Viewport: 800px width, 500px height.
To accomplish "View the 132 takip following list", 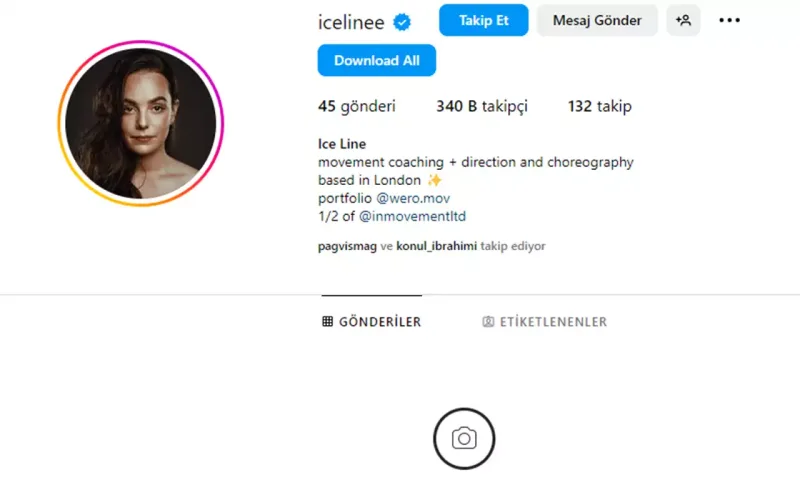I will pos(599,106).
